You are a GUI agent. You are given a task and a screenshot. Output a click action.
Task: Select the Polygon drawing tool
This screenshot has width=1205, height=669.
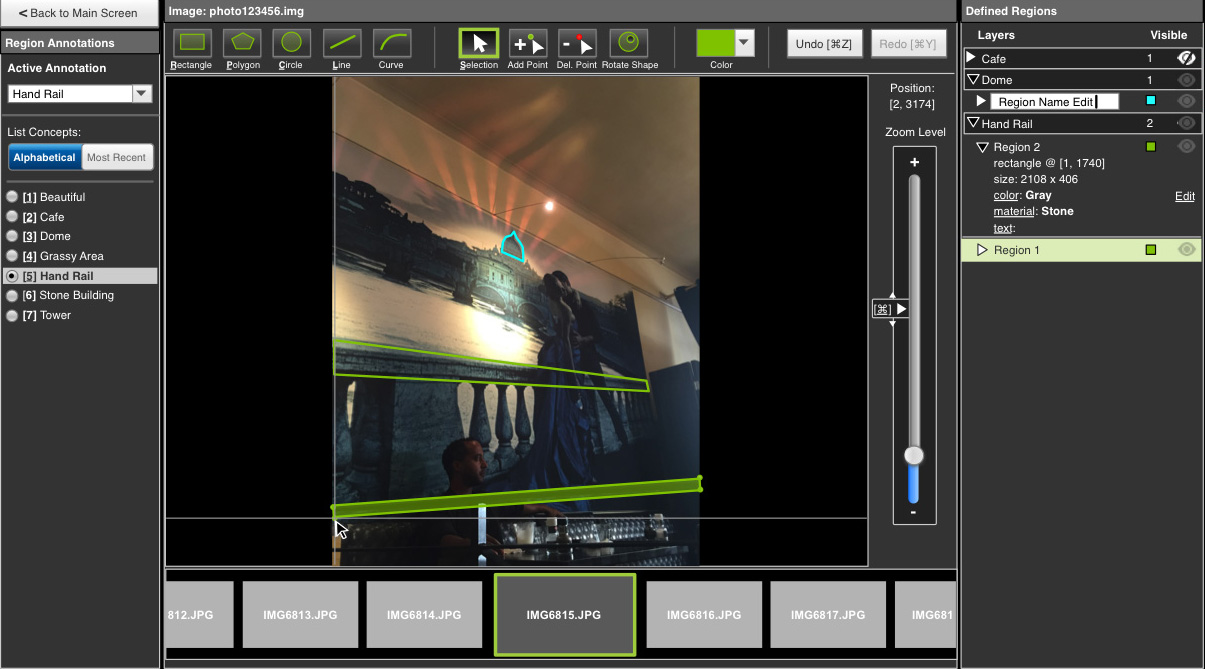coord(242,43)
